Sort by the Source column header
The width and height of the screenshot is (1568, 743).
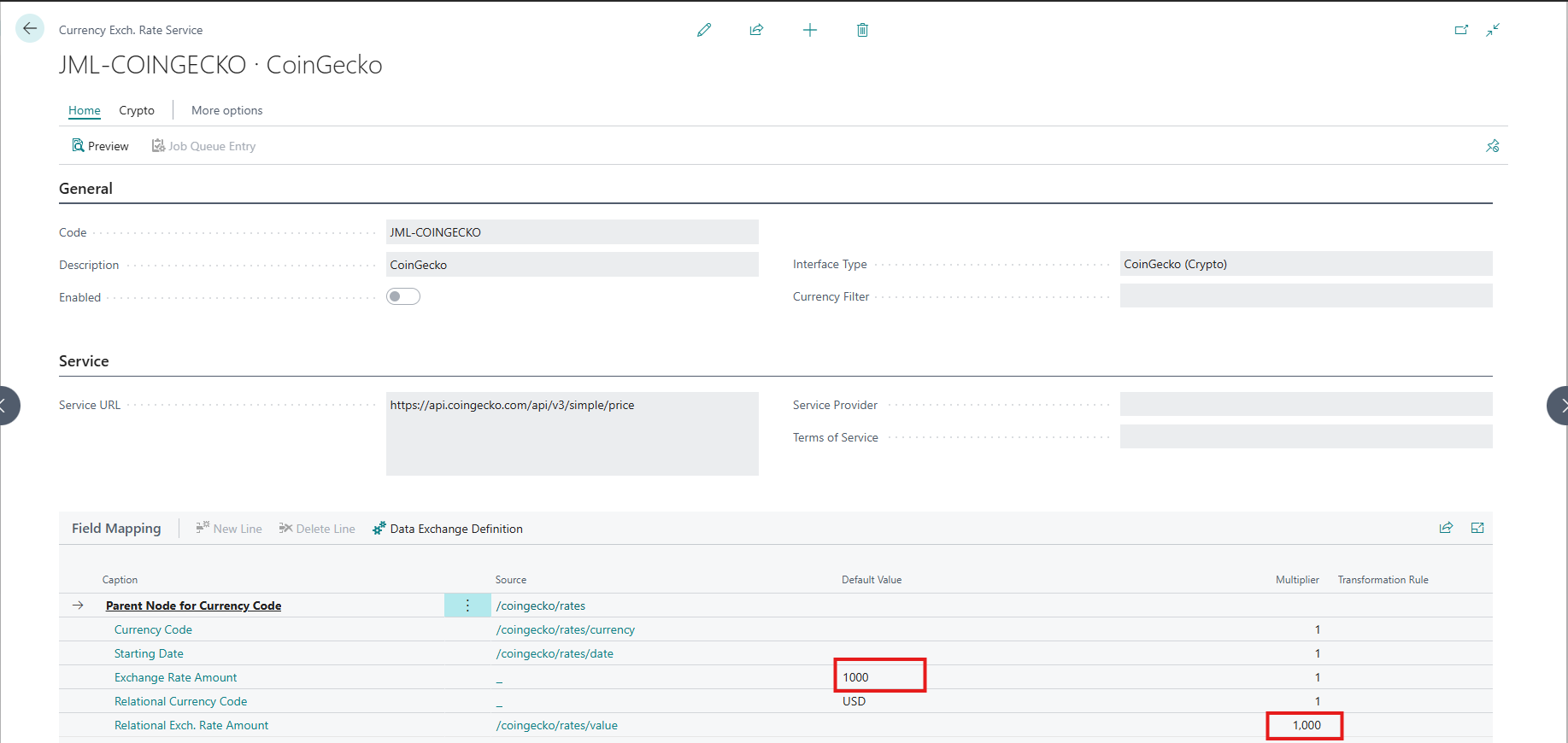511,580
